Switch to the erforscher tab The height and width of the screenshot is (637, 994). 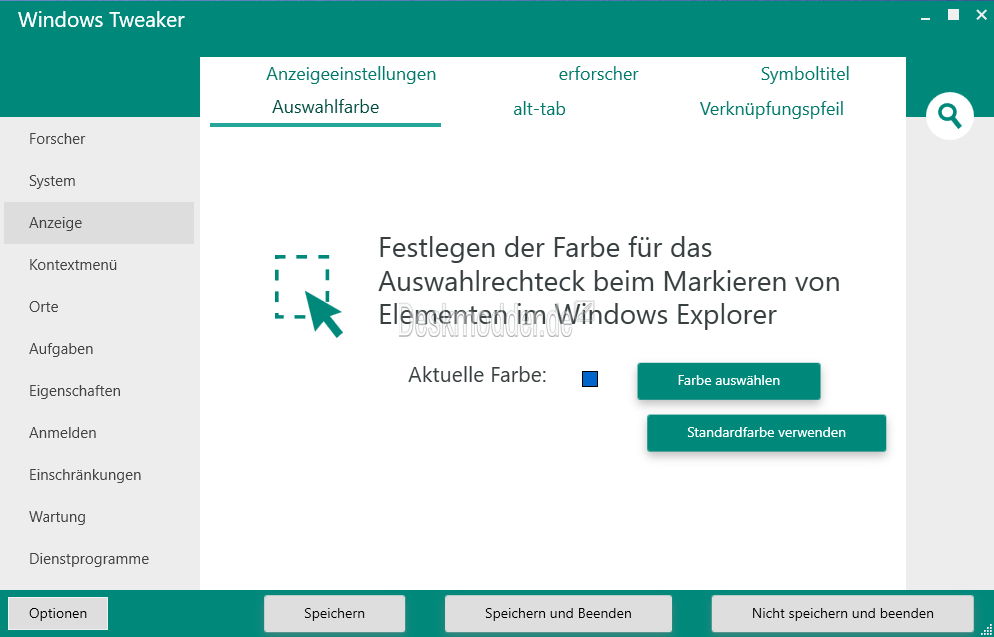(x=598, y=74)
